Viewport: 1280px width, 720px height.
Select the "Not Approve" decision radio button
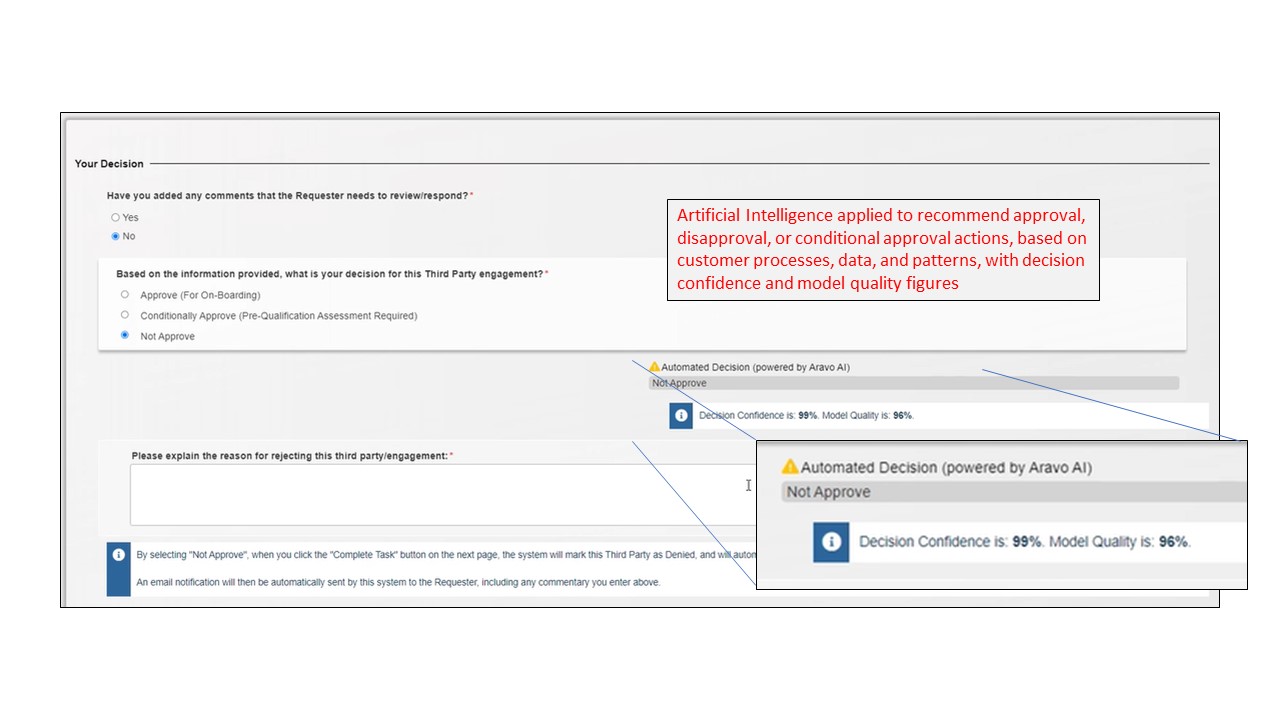tap(125, 336)
